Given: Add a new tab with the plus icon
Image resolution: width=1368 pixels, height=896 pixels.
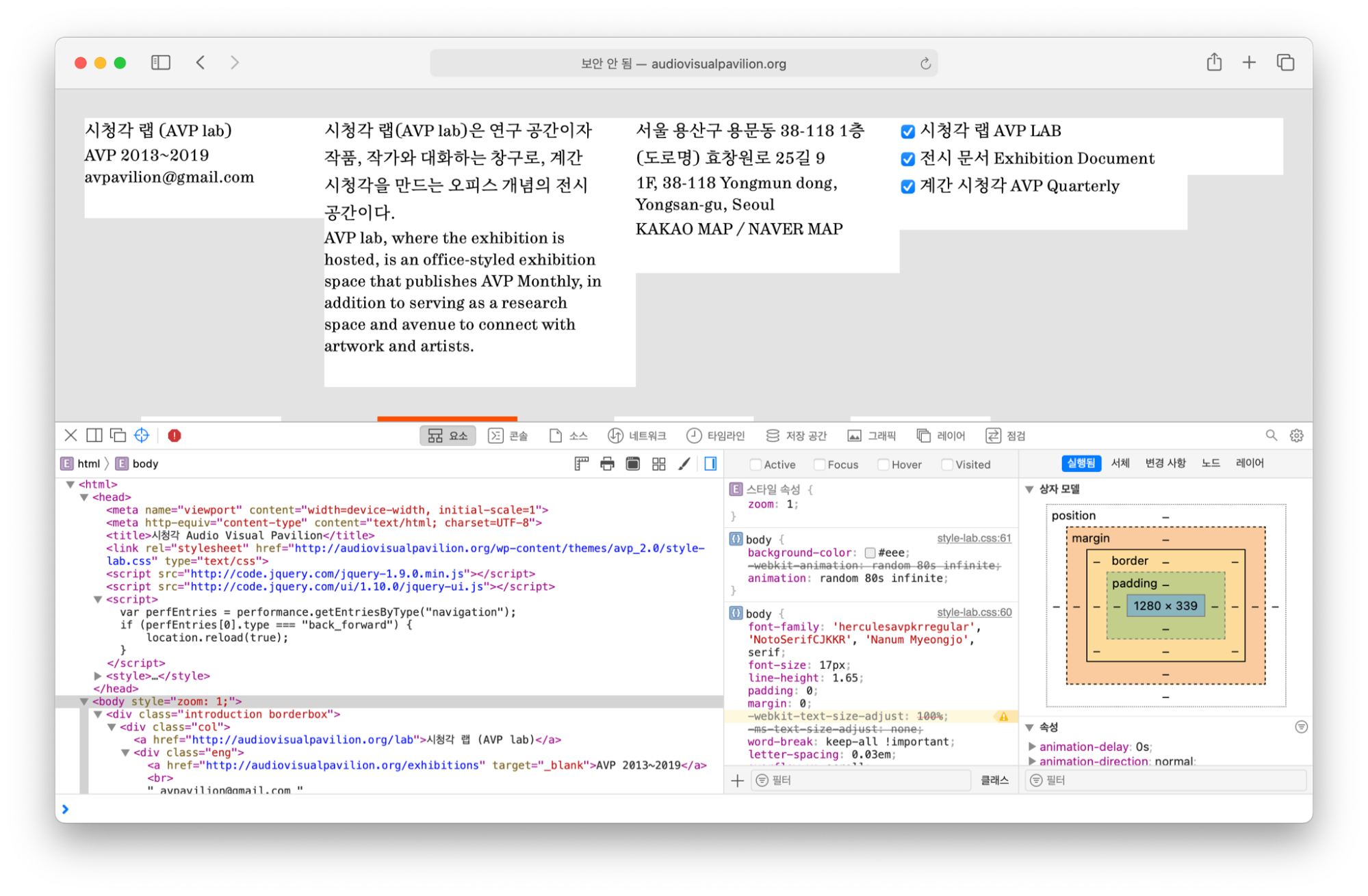Looking at the screenshot, I should (x=1249, y=63).
